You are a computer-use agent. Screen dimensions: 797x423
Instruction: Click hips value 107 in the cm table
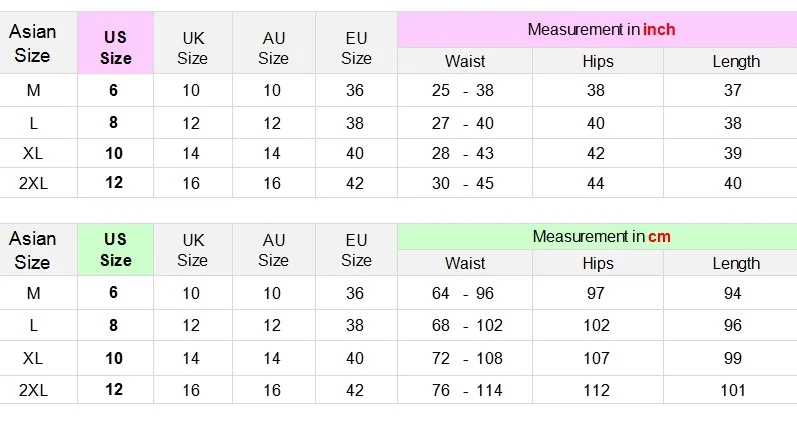596,358
